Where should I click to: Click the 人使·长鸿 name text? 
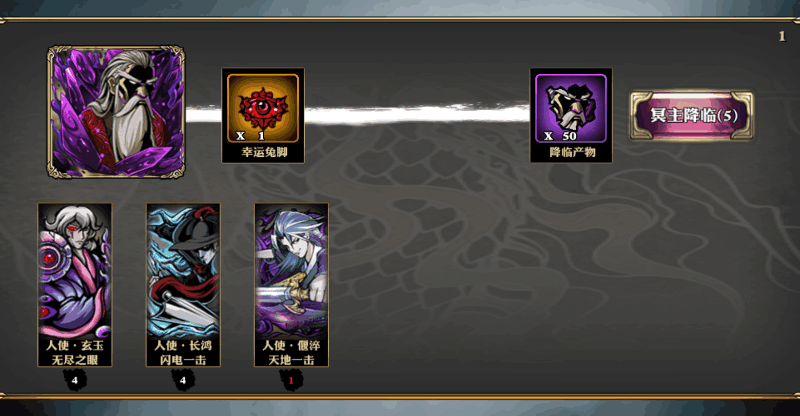tap(183, 346)
